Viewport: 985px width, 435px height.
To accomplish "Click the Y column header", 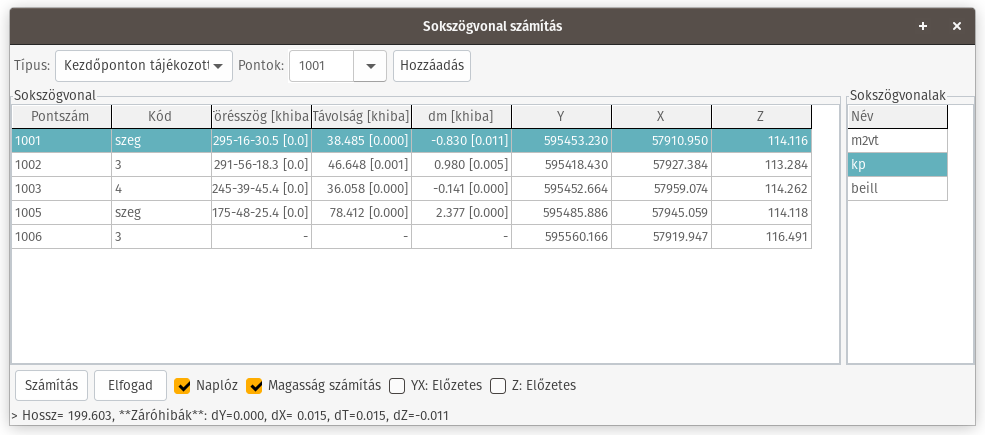I will (x=561, y=117).
